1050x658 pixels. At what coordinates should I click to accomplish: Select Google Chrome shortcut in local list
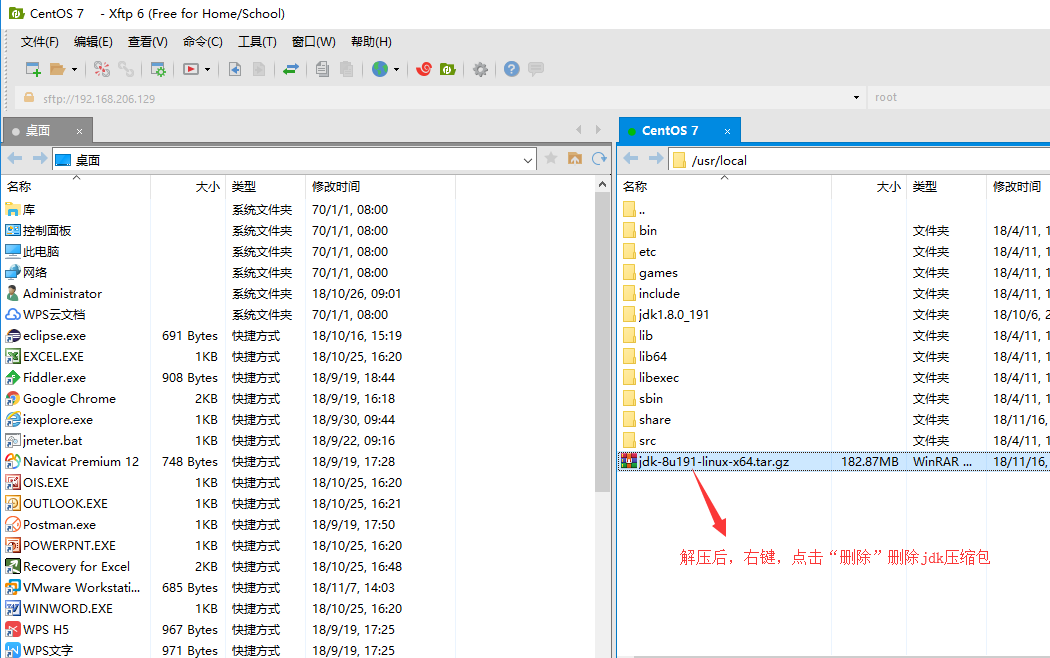[x=69, y=398]
